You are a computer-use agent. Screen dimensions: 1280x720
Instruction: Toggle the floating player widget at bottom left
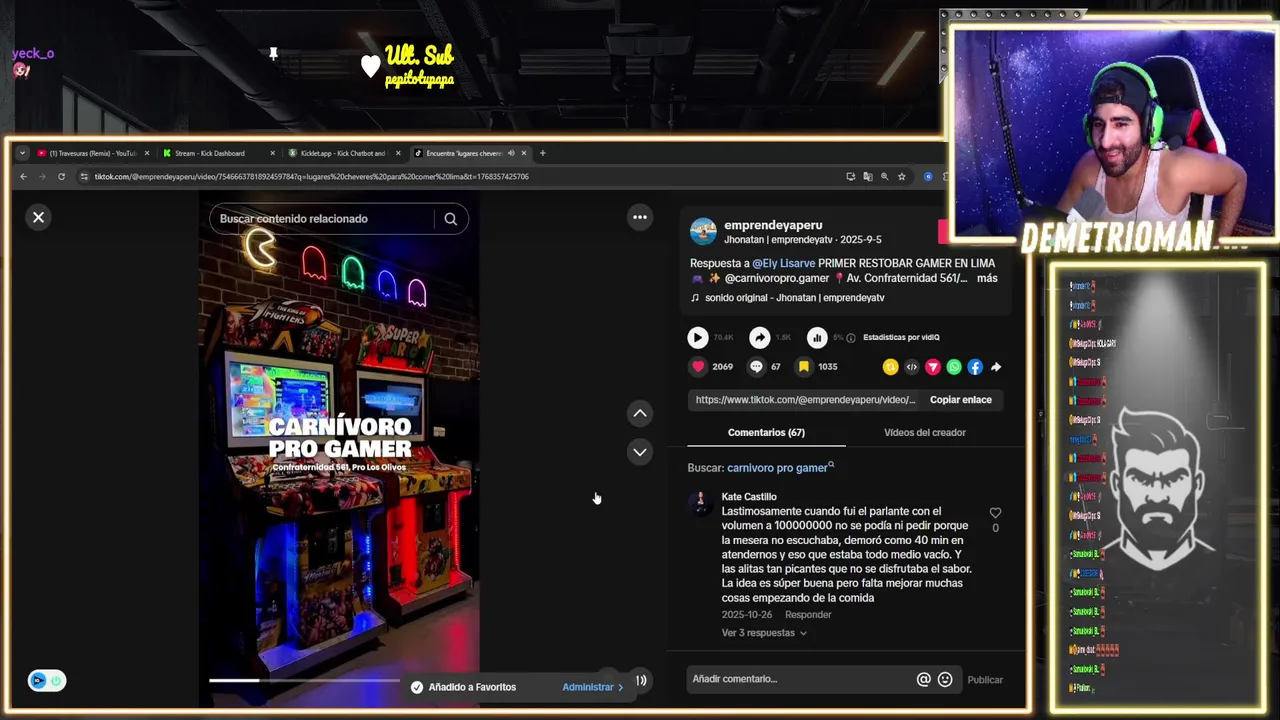pos(47,680)
